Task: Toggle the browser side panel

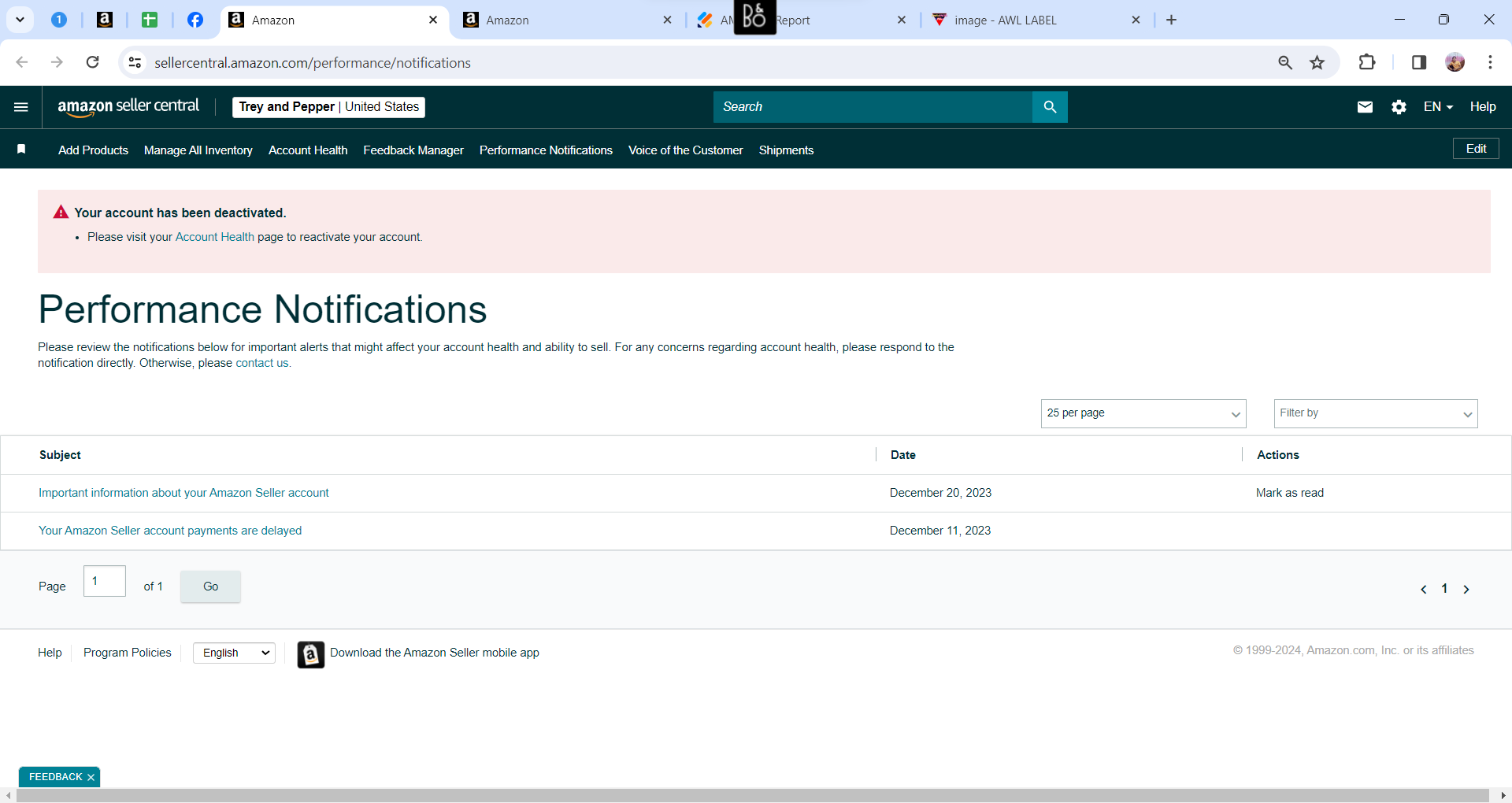Action: 1419,62
